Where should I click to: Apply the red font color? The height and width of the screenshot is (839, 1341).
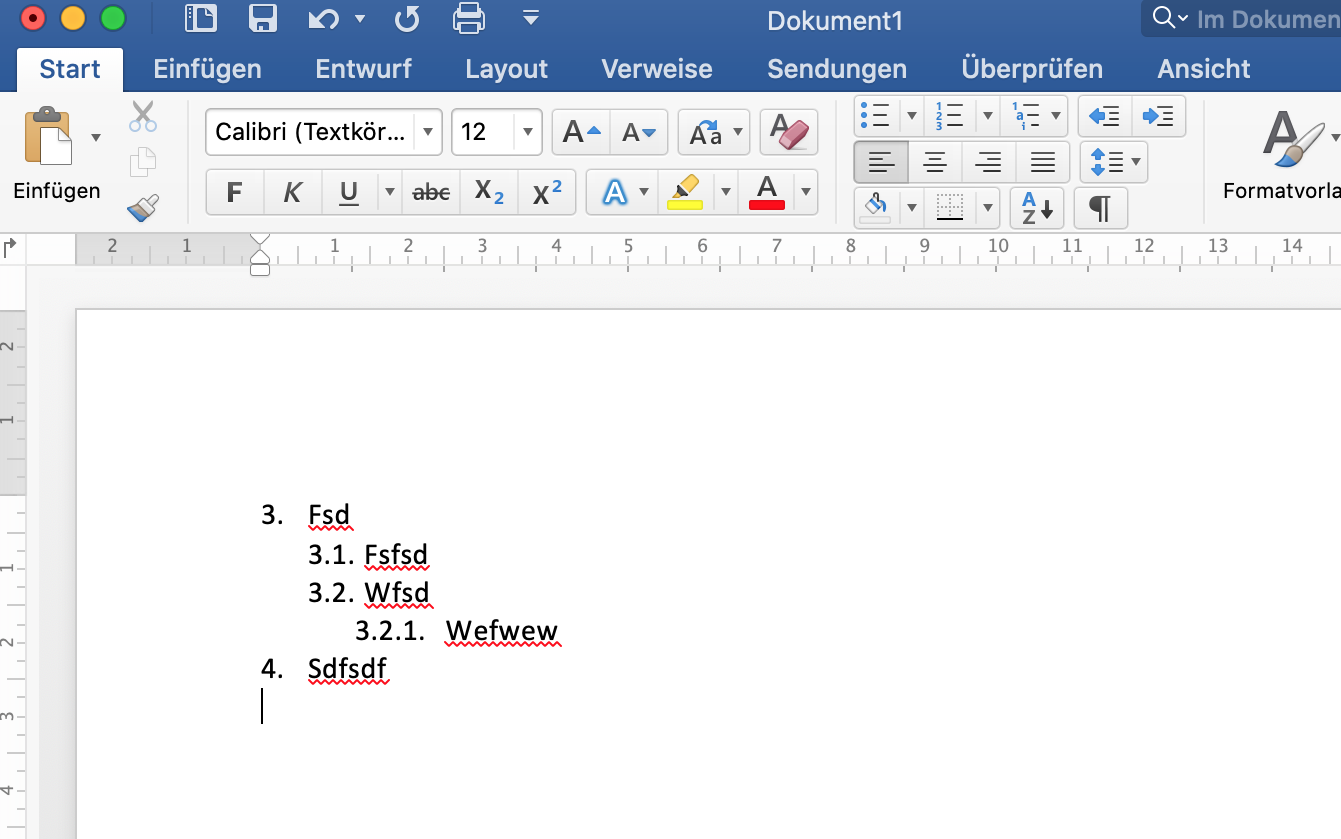coord(767,192)
